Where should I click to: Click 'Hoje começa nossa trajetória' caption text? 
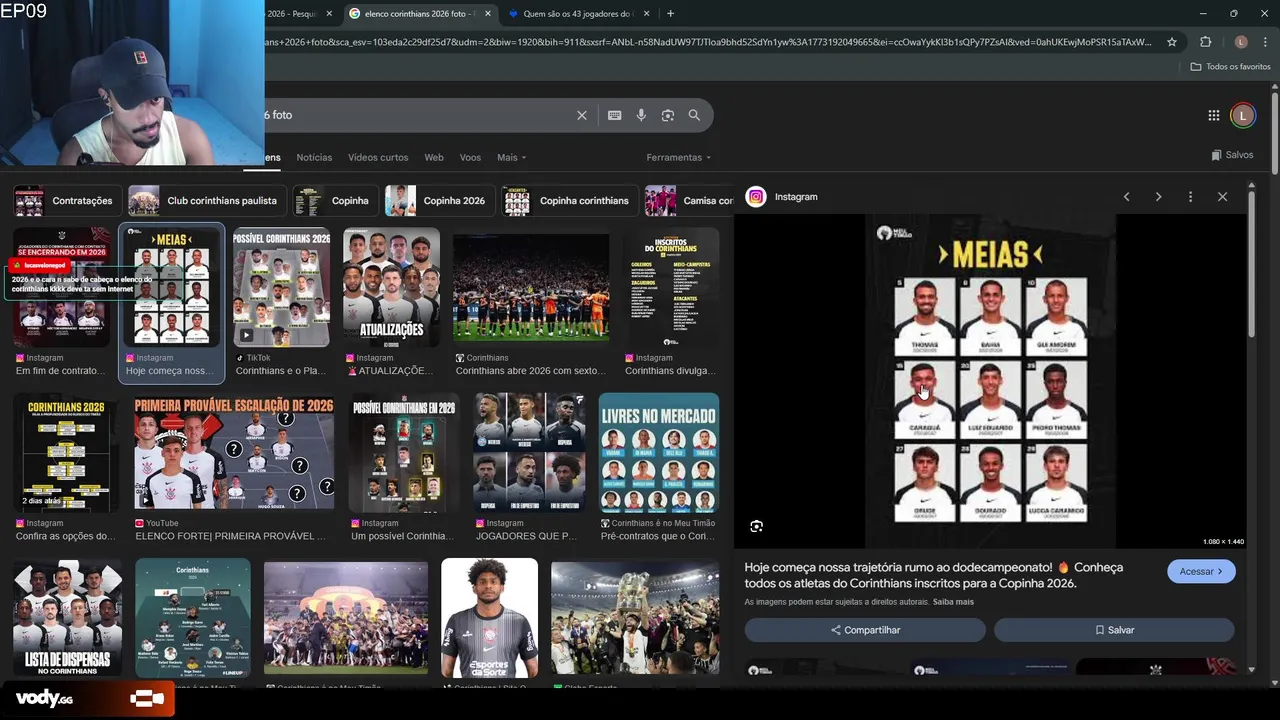(933, 575)
